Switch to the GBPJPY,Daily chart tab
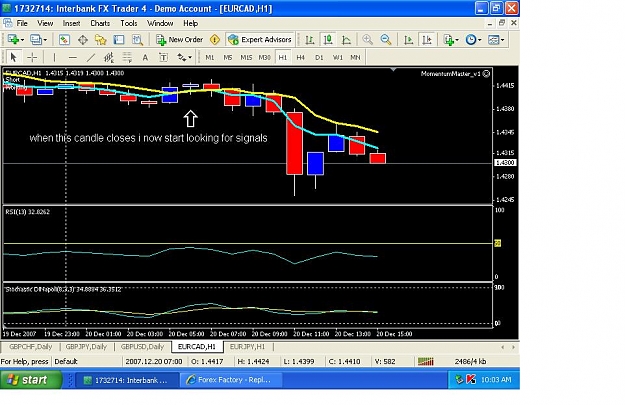 [x=86, y=346]
